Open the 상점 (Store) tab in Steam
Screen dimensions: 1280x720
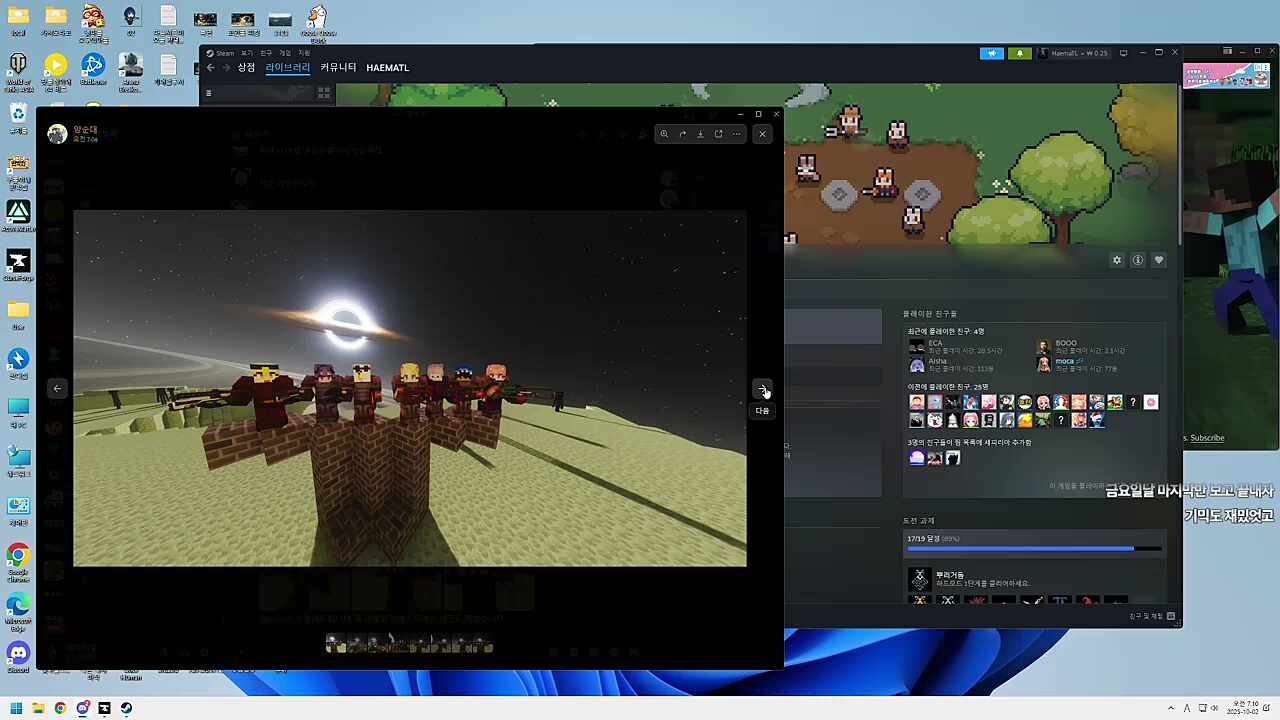pyautogui.click(x=246, y=68)
